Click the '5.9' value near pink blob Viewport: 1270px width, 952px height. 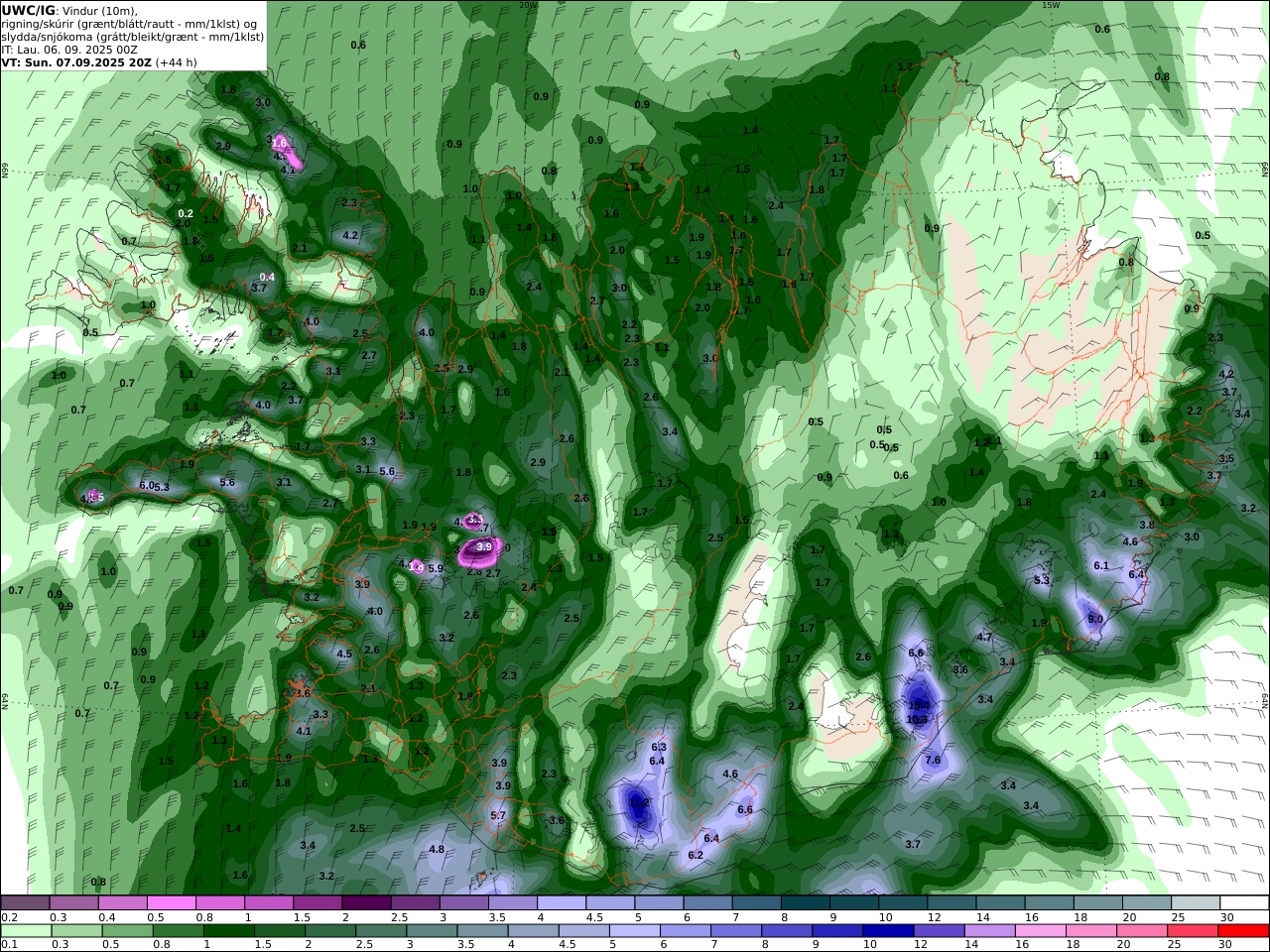436,569
